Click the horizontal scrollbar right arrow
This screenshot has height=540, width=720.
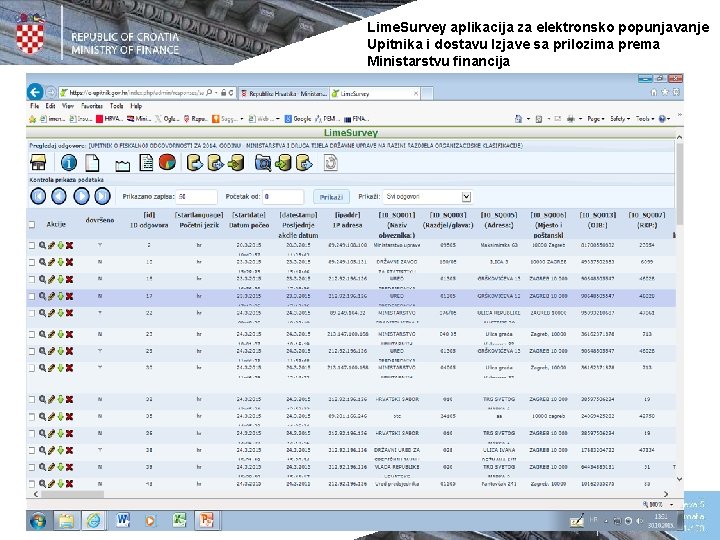point(666,494)
